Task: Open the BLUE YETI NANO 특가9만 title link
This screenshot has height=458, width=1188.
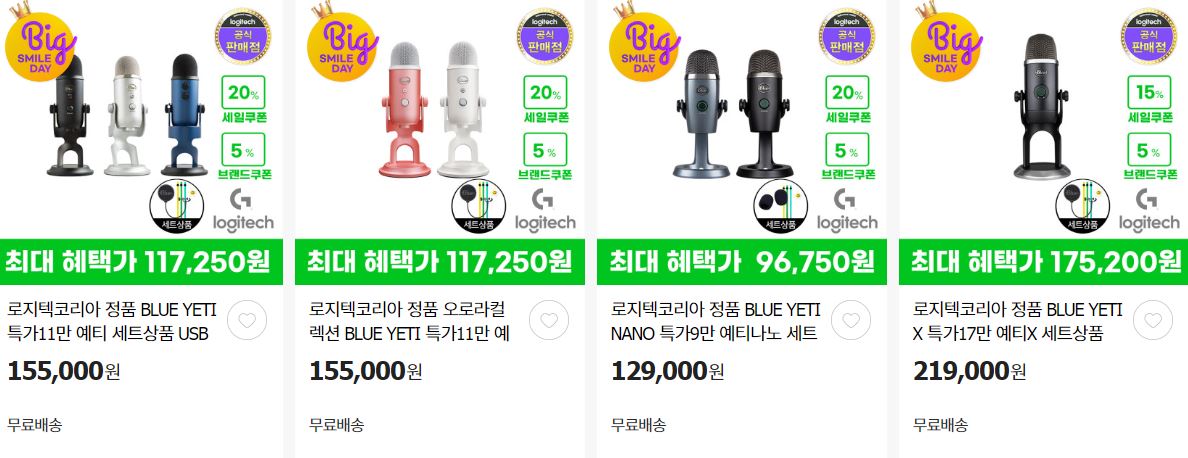Action: pos(716,322)
